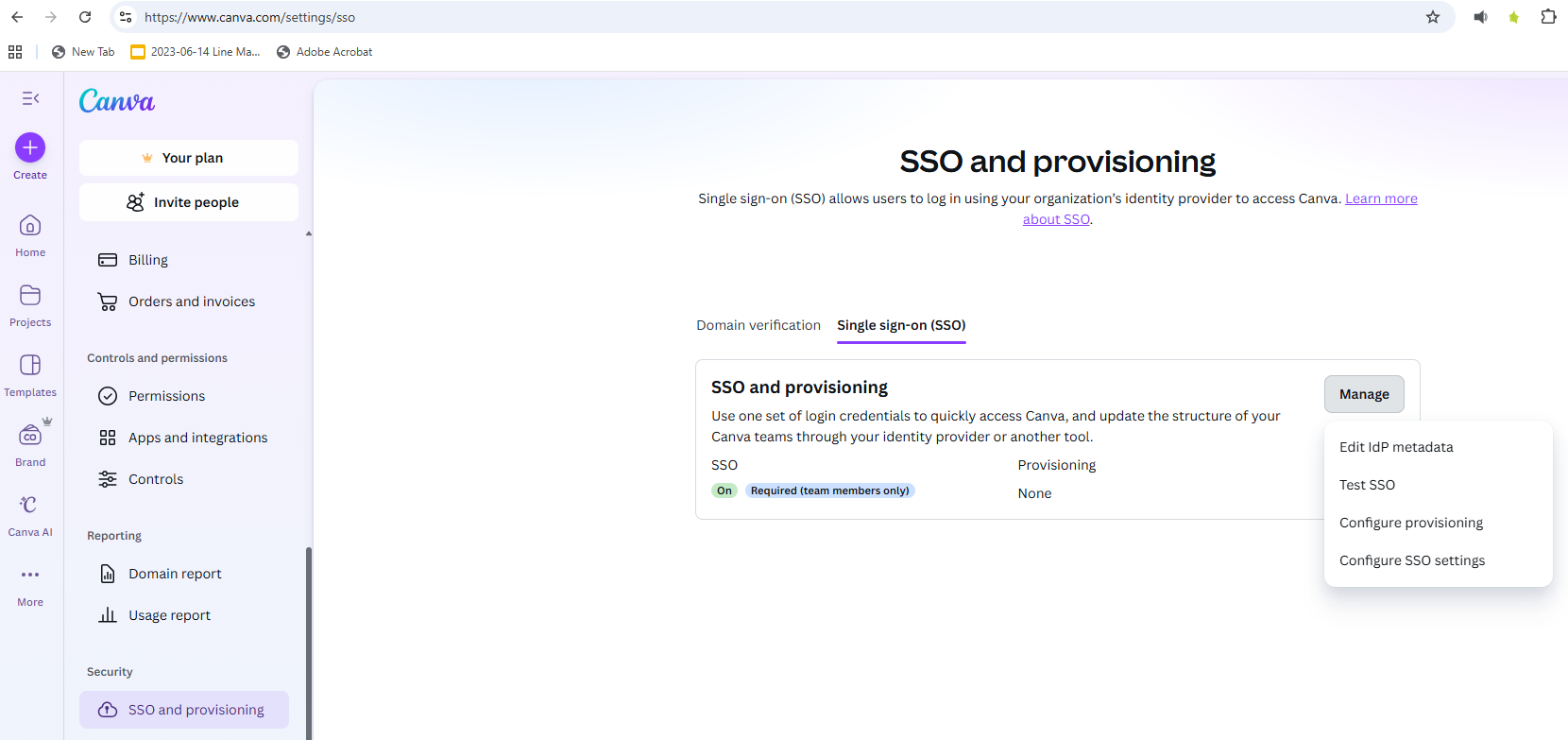Choose Edit IdP metadata from menu
This screenshot has width=1568, height=740.
tap(1439, 447)
